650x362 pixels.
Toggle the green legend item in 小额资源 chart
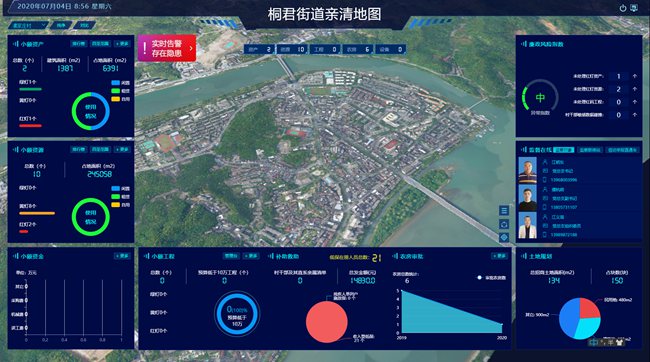point(120,197)
